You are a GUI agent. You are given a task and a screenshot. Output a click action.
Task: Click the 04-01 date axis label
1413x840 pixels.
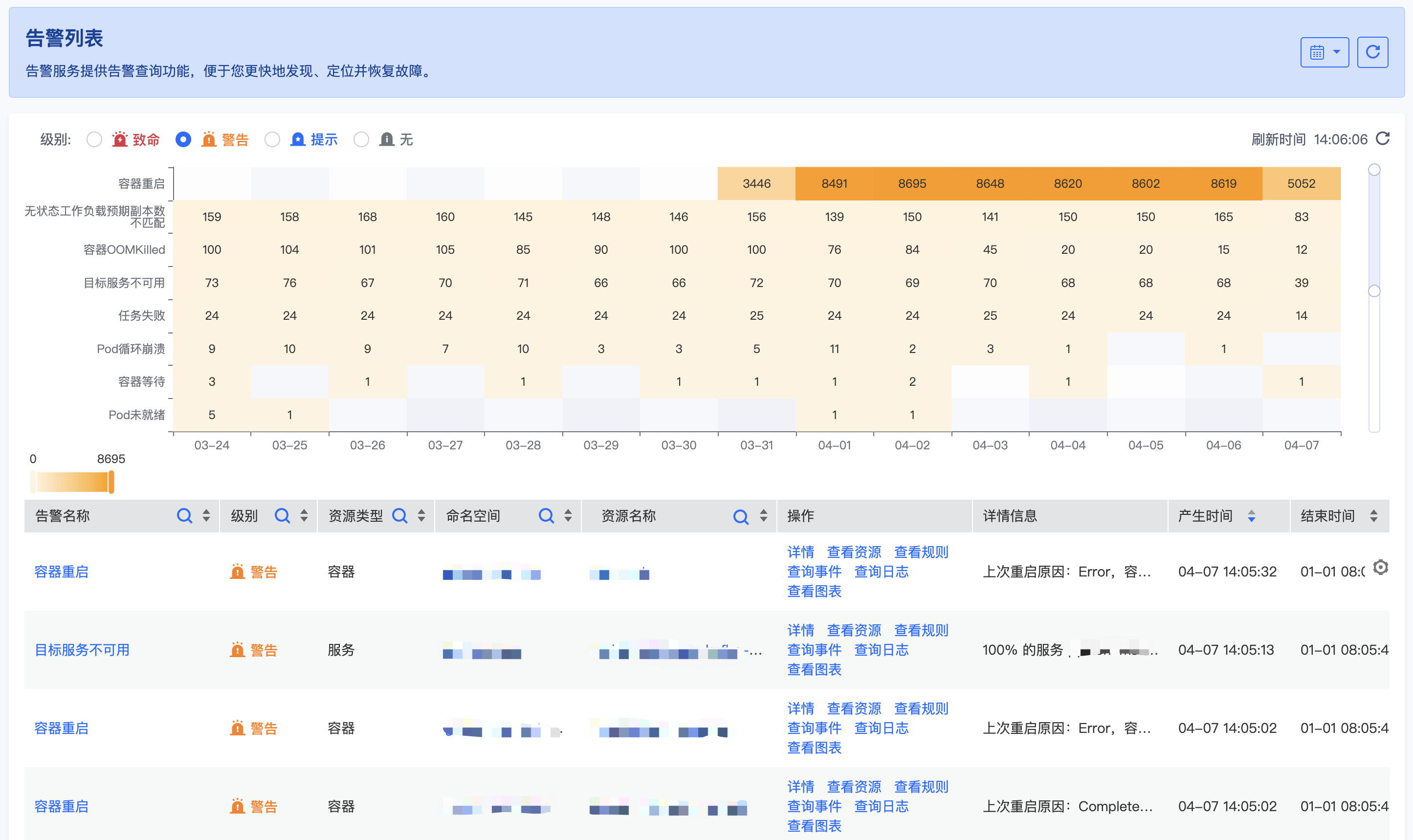click(834, 445)
